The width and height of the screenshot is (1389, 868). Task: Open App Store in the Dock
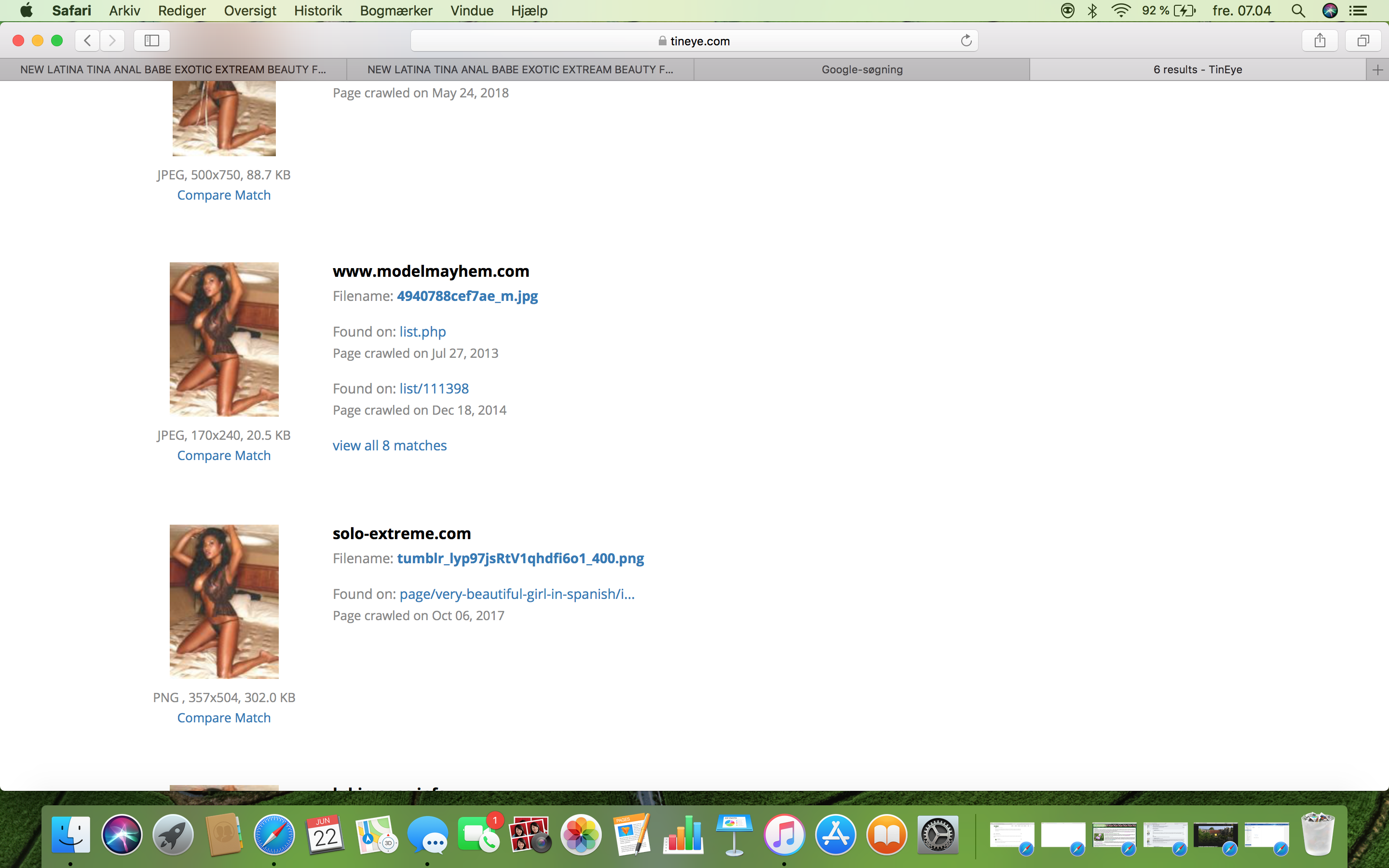click(836, 835)
